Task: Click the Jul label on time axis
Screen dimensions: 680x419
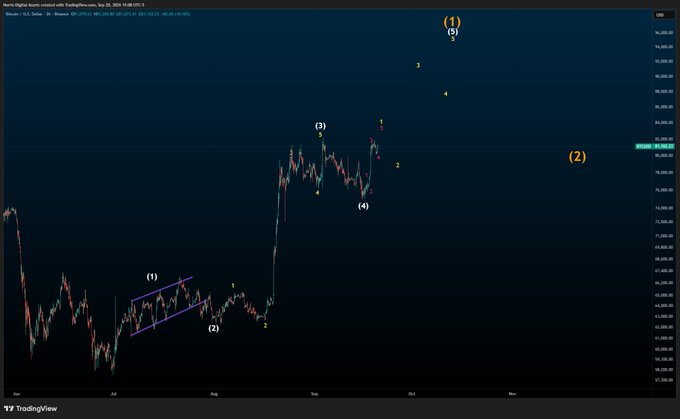Action: coord(113,394)
